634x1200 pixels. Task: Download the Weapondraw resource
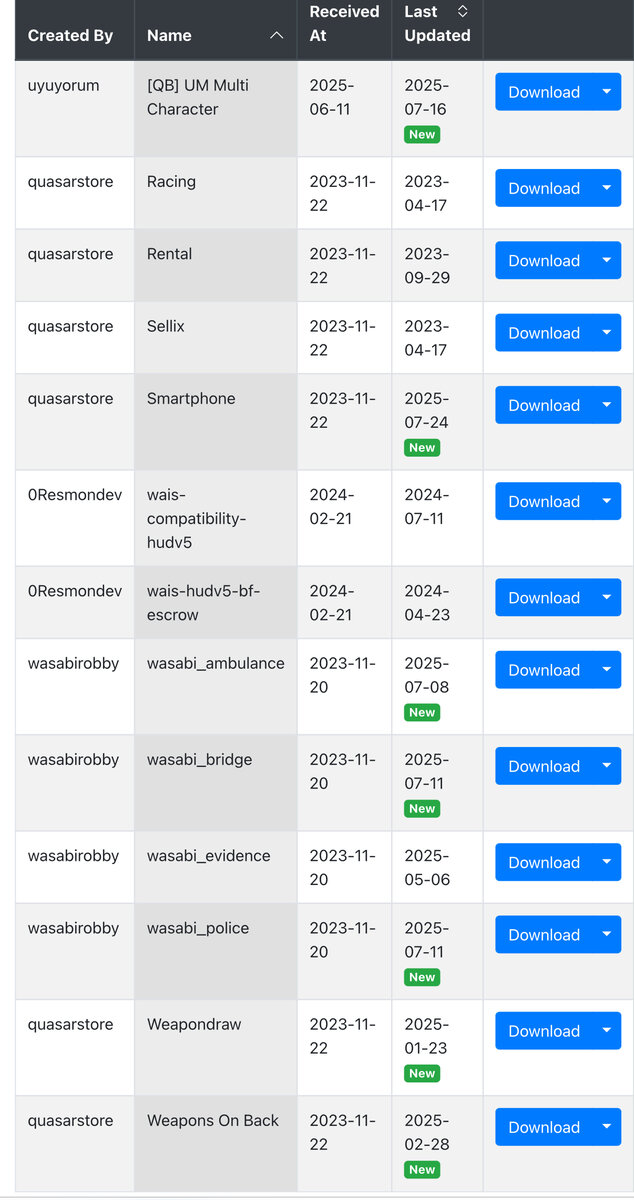pyautogui.click(x=544, y=1031)
